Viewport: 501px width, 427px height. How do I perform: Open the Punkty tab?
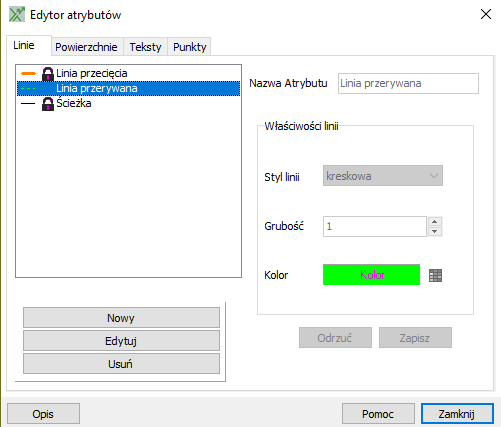pos(190,47)
